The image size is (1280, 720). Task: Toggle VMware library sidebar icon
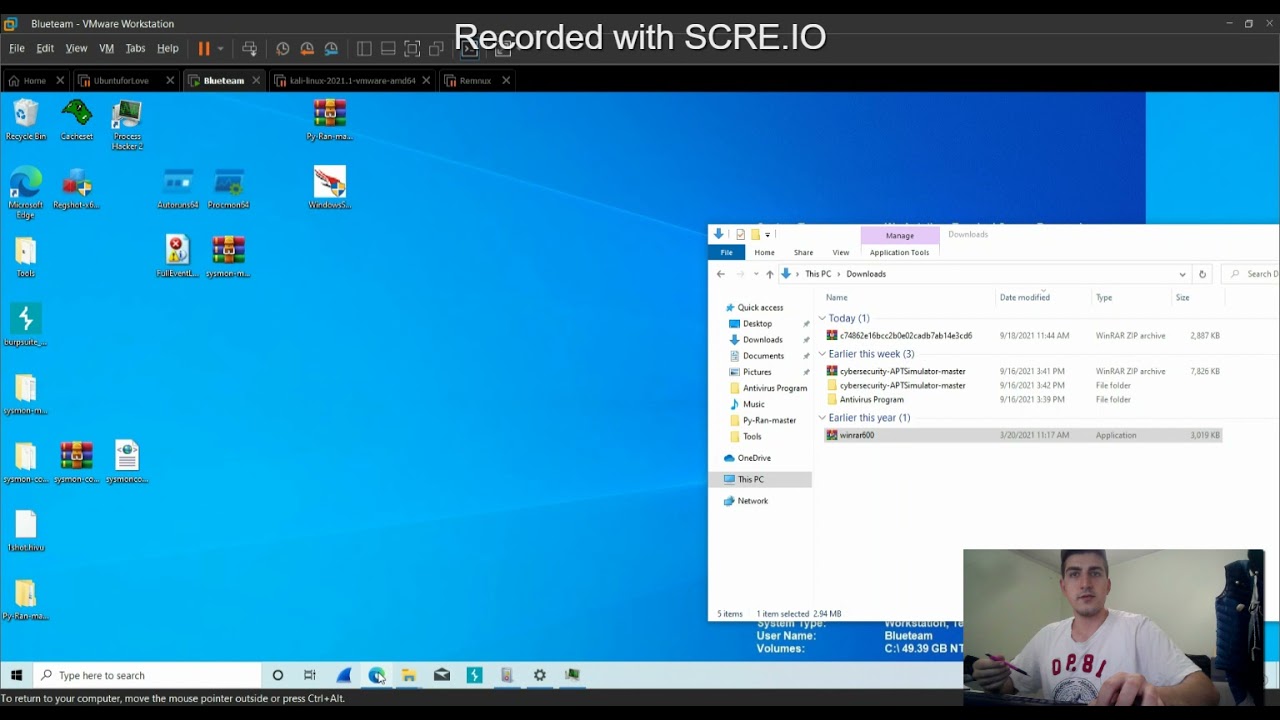[364, 48]
